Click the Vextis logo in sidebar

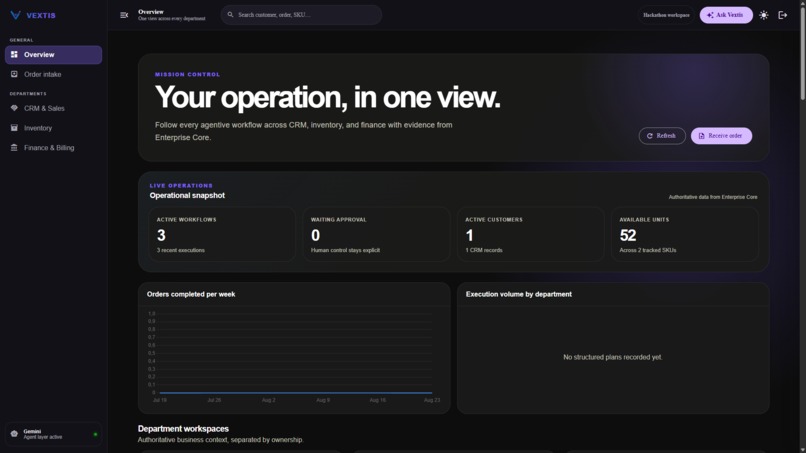(x=33, y=15)
